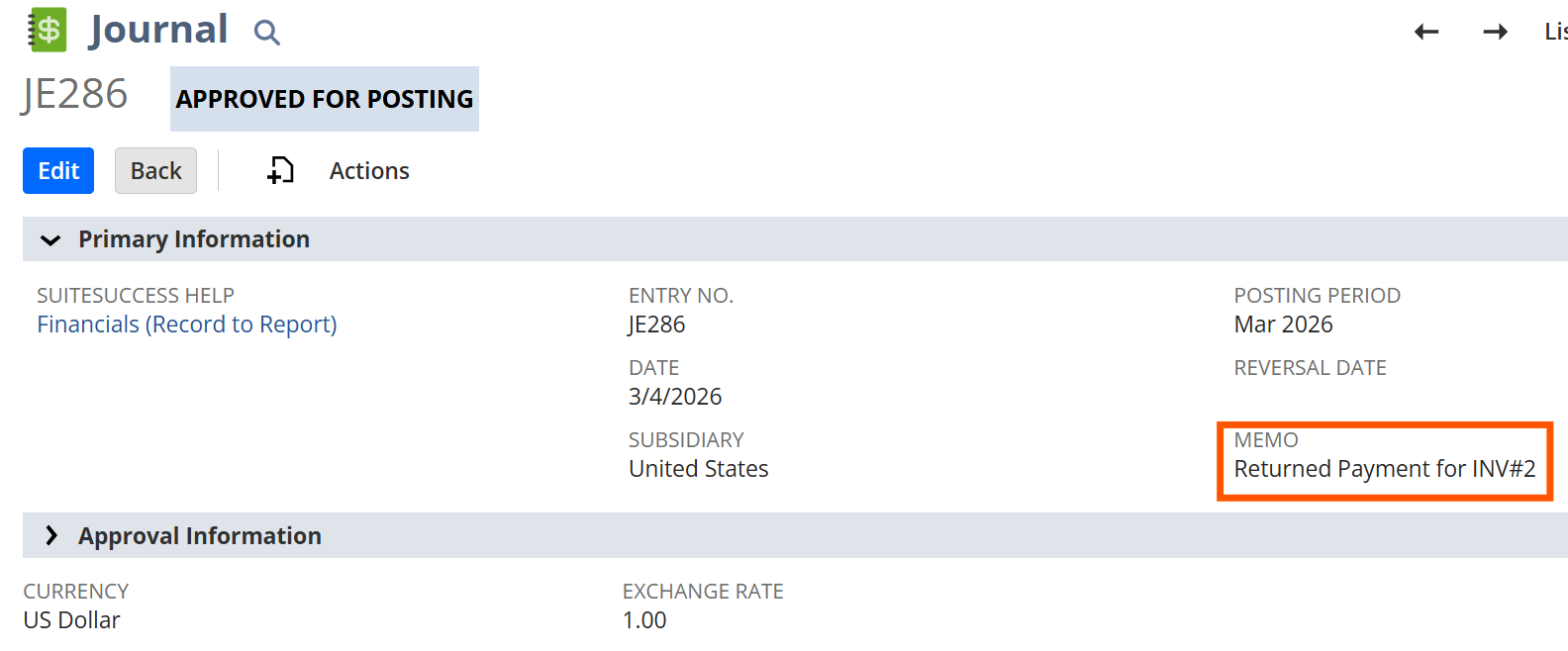Click the green Journal ledger icon

[x=47, y=30]
